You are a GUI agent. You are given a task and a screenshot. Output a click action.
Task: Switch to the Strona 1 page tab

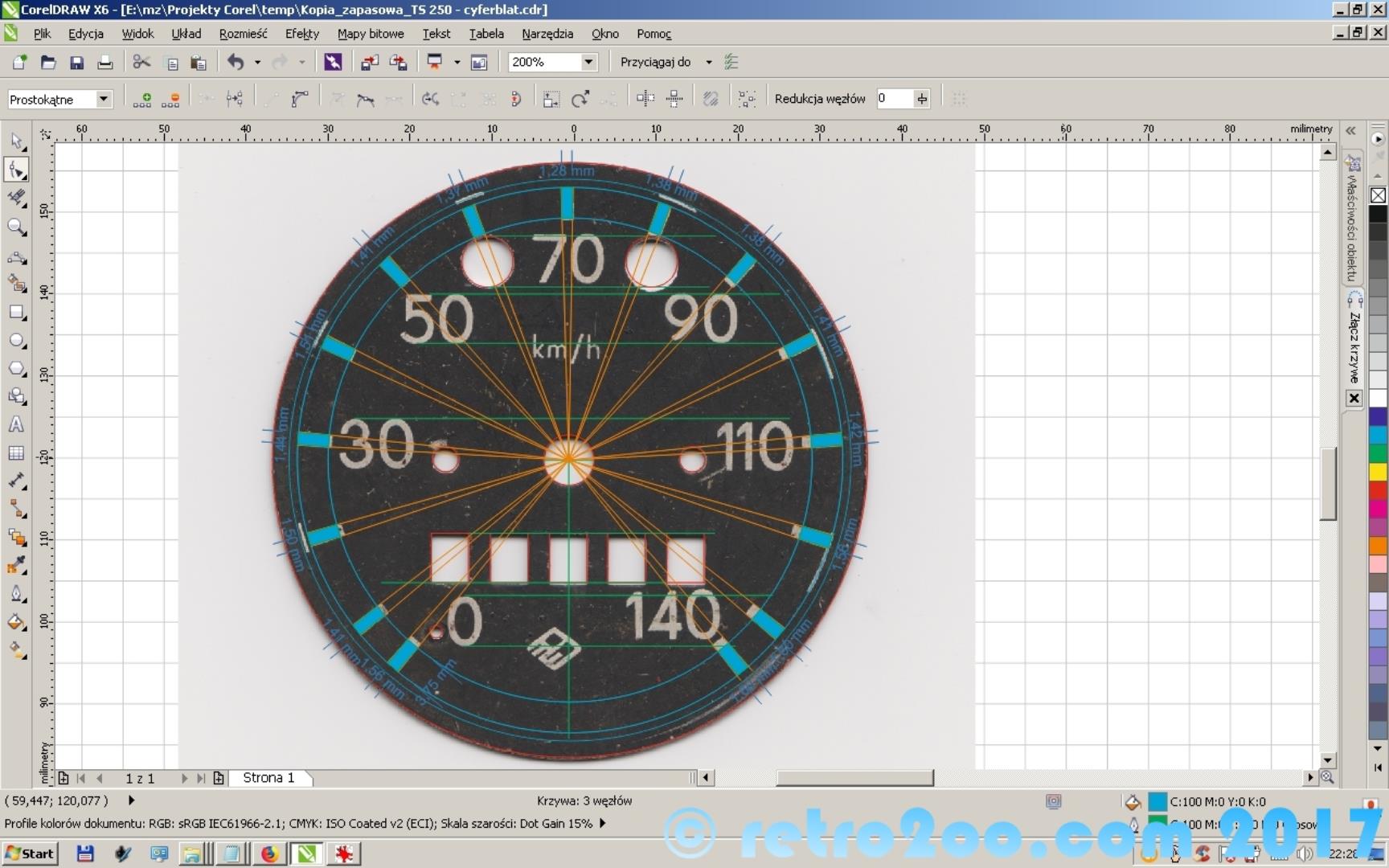[x=268, y=778]
